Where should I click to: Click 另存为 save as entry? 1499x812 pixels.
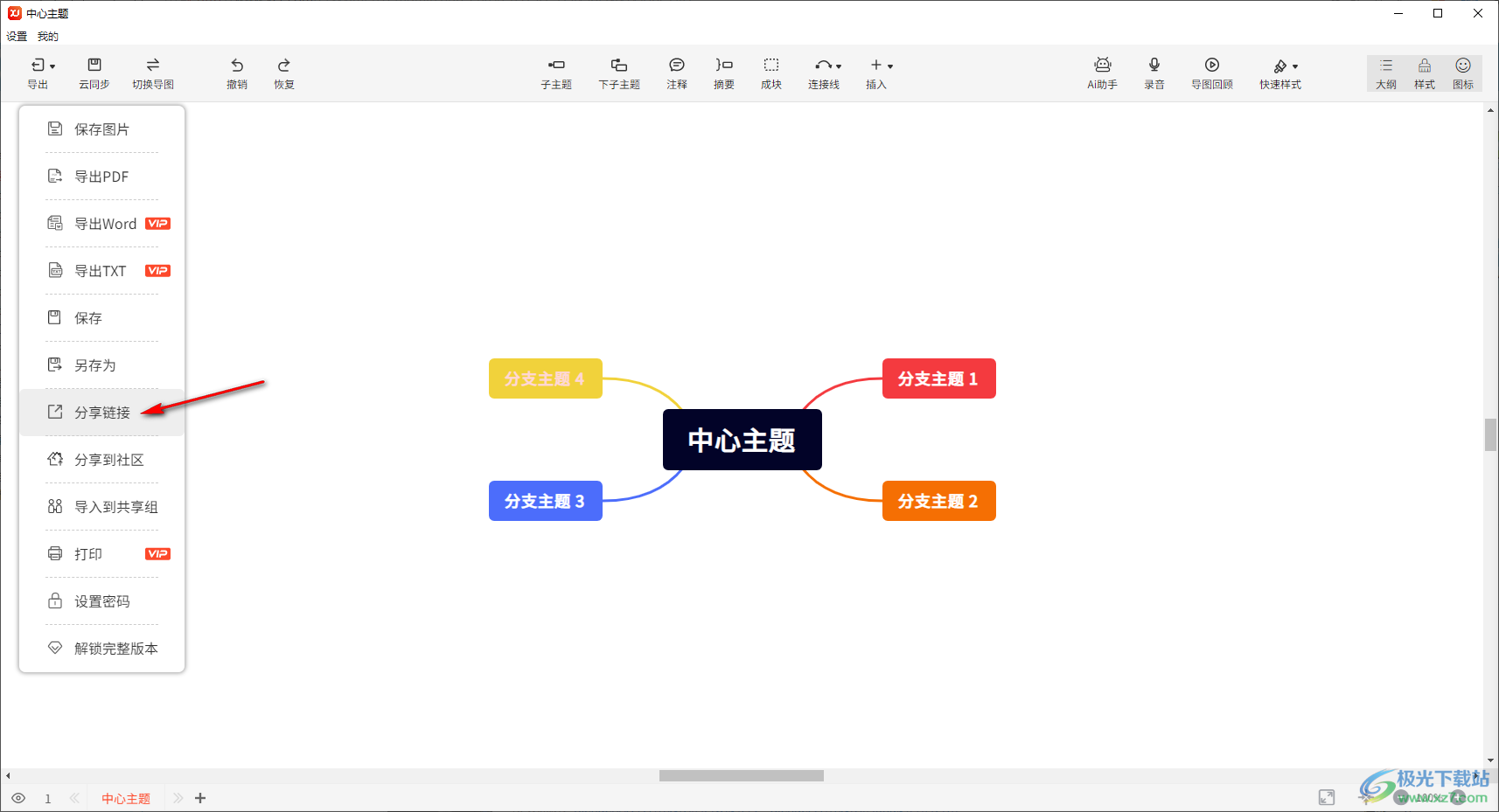102,365
